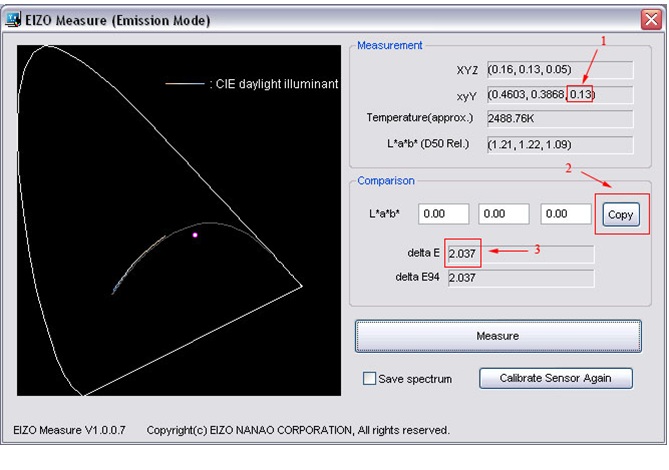Image resolution: width=669 pixels, height=470 pixels.
Task: Click the third L*a*b* comparison input field
Action: [x=566, y=214]
